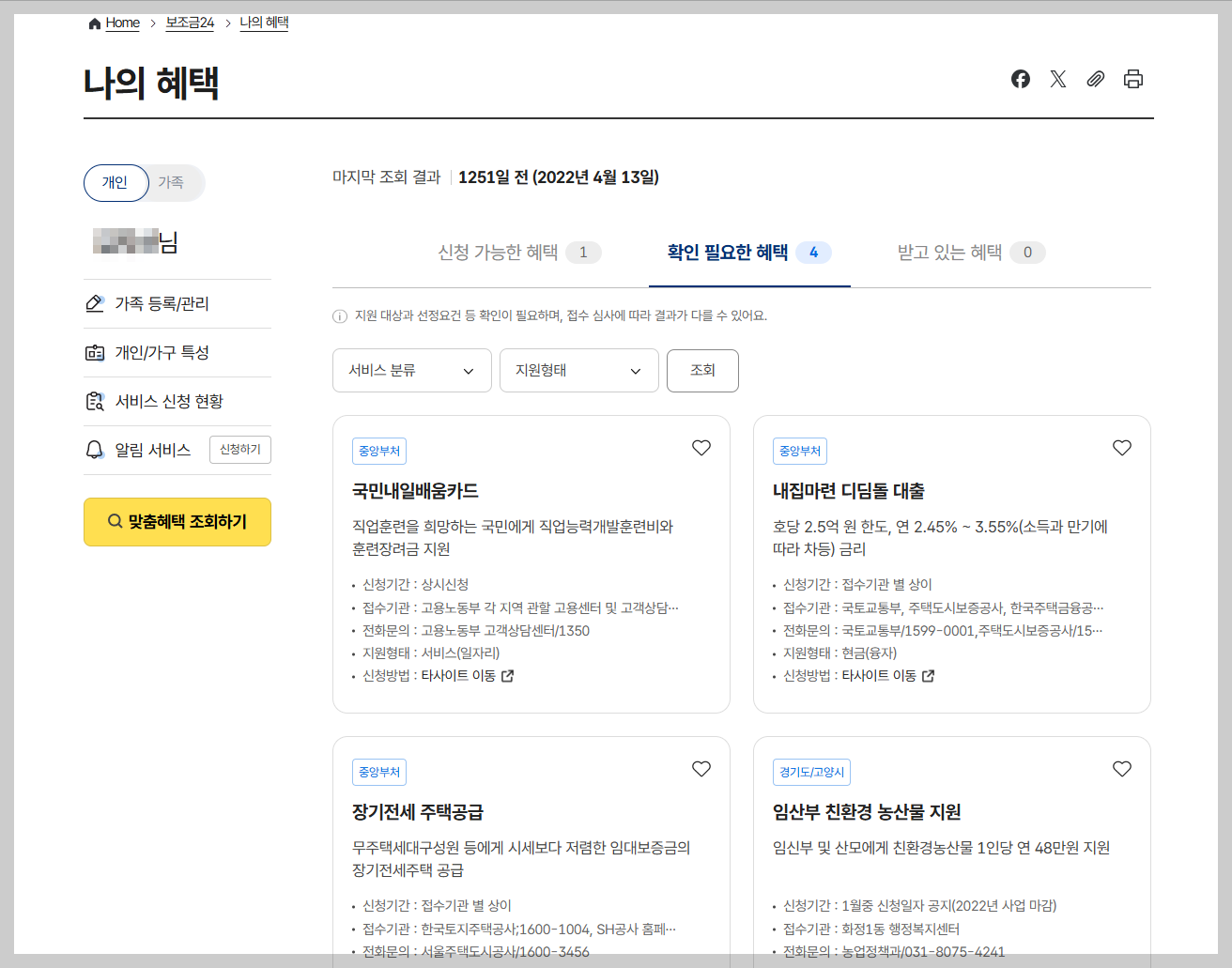Image resolution: width=1232 pixels, height=968 pixels.
Task: Open the 지원형태 dropdown
Action: [x=579, y=370]
